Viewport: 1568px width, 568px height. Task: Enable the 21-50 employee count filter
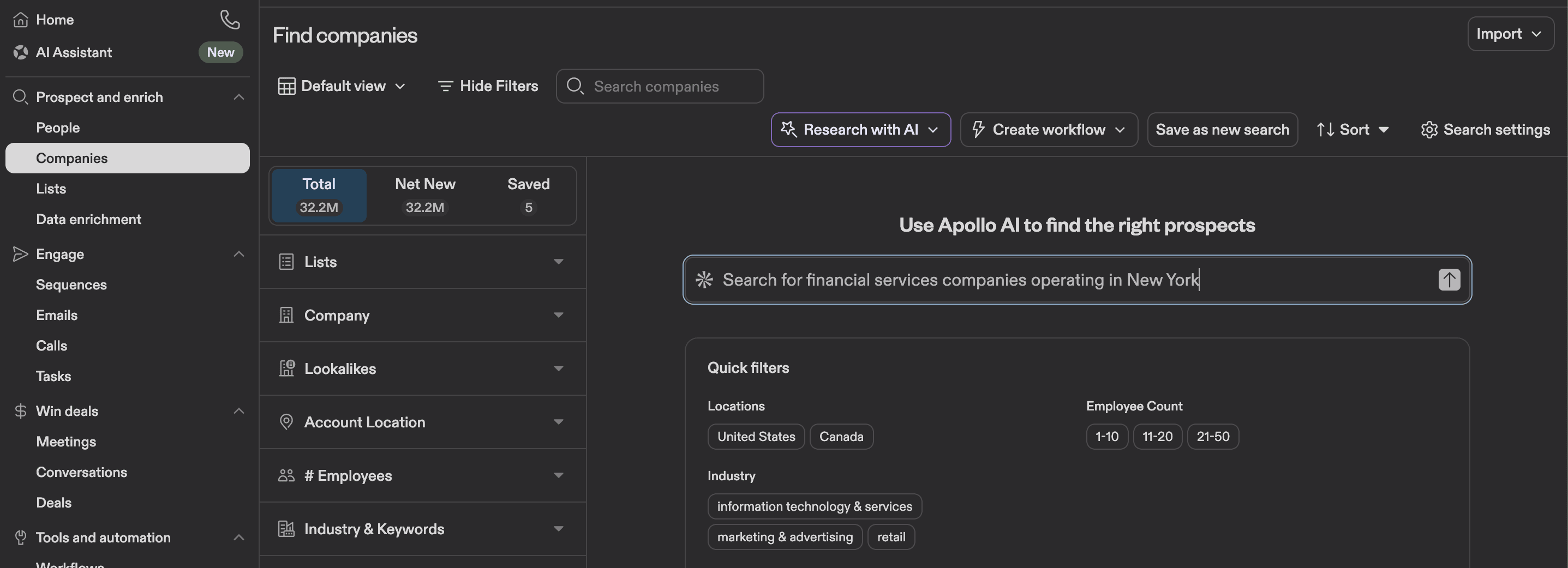(1212, 436)
